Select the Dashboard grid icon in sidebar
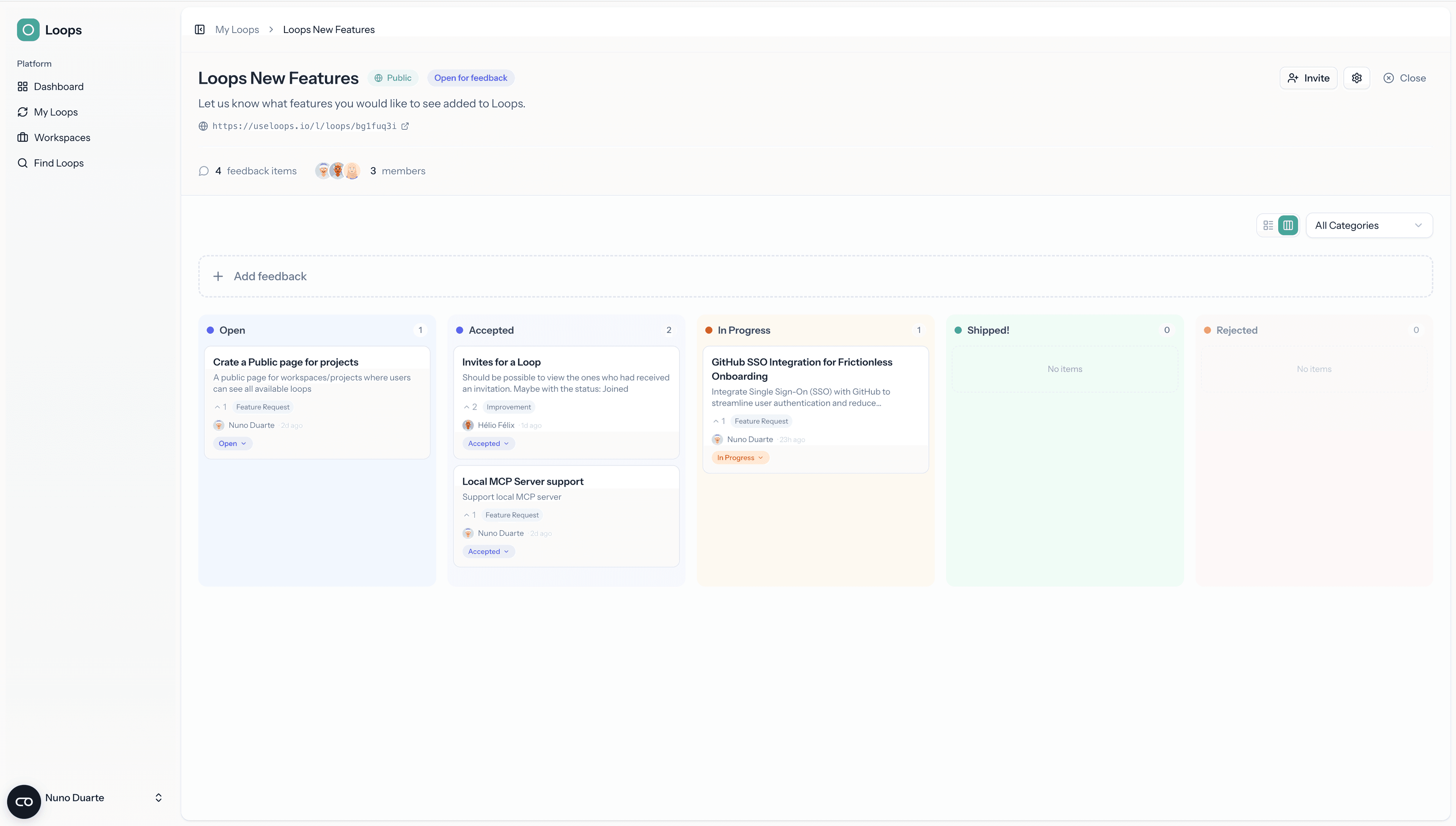This screenshot has width=1456, height=826. point(22,86)
